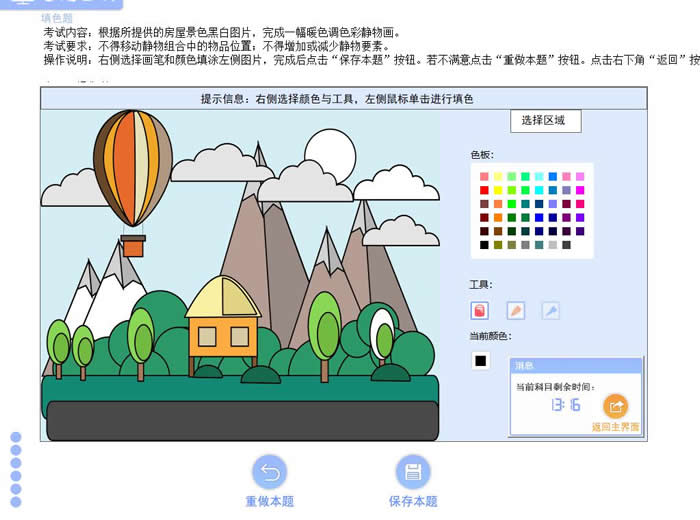
Task: Select the orange pencil brush tool
Action: [x=516, y=311]
